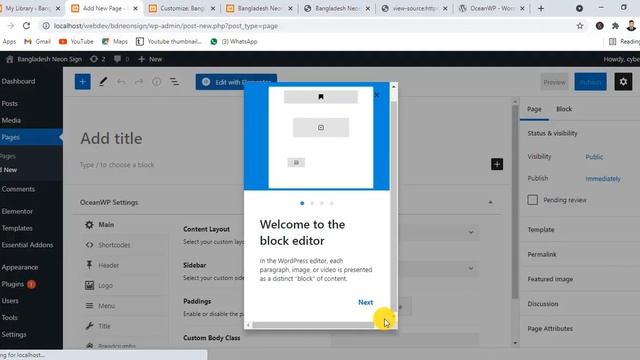Open the document Details info icon
Viewport: 640px width, 360px height.
click(157, 82)
